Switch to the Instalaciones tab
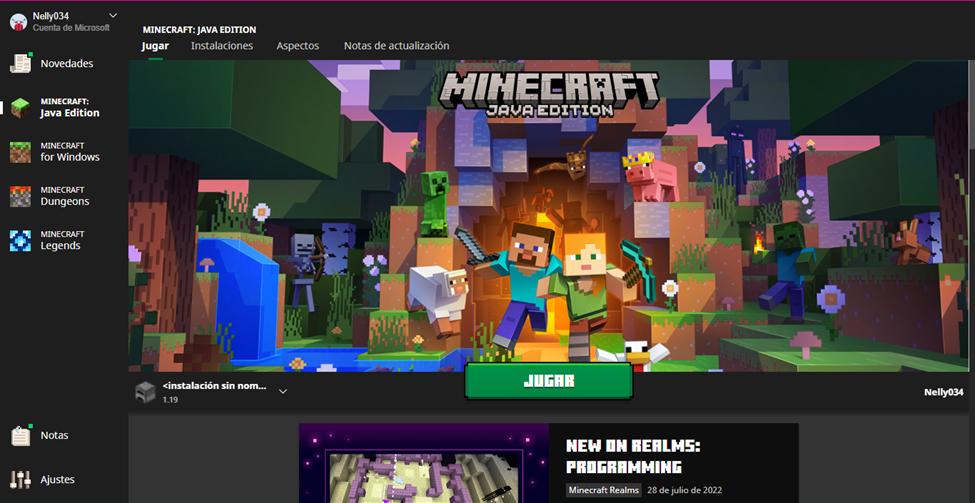This screenshot has height=503, width=975. coord(222,46)
